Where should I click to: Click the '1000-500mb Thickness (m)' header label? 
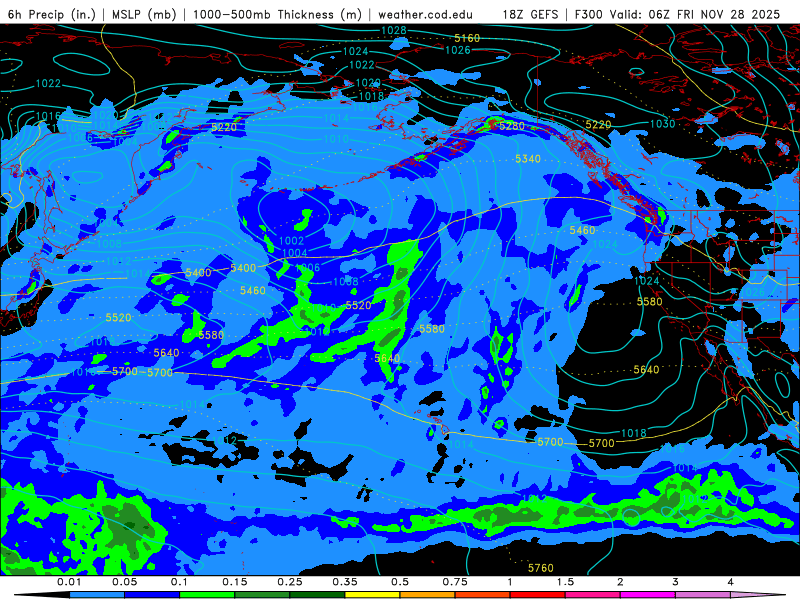(x=277, y=14)
